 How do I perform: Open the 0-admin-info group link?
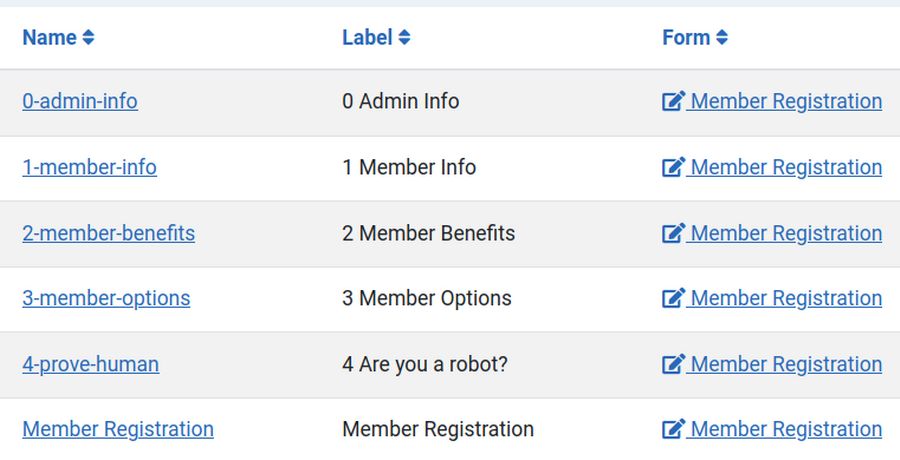pyautogui.click(x=80, y=101)
